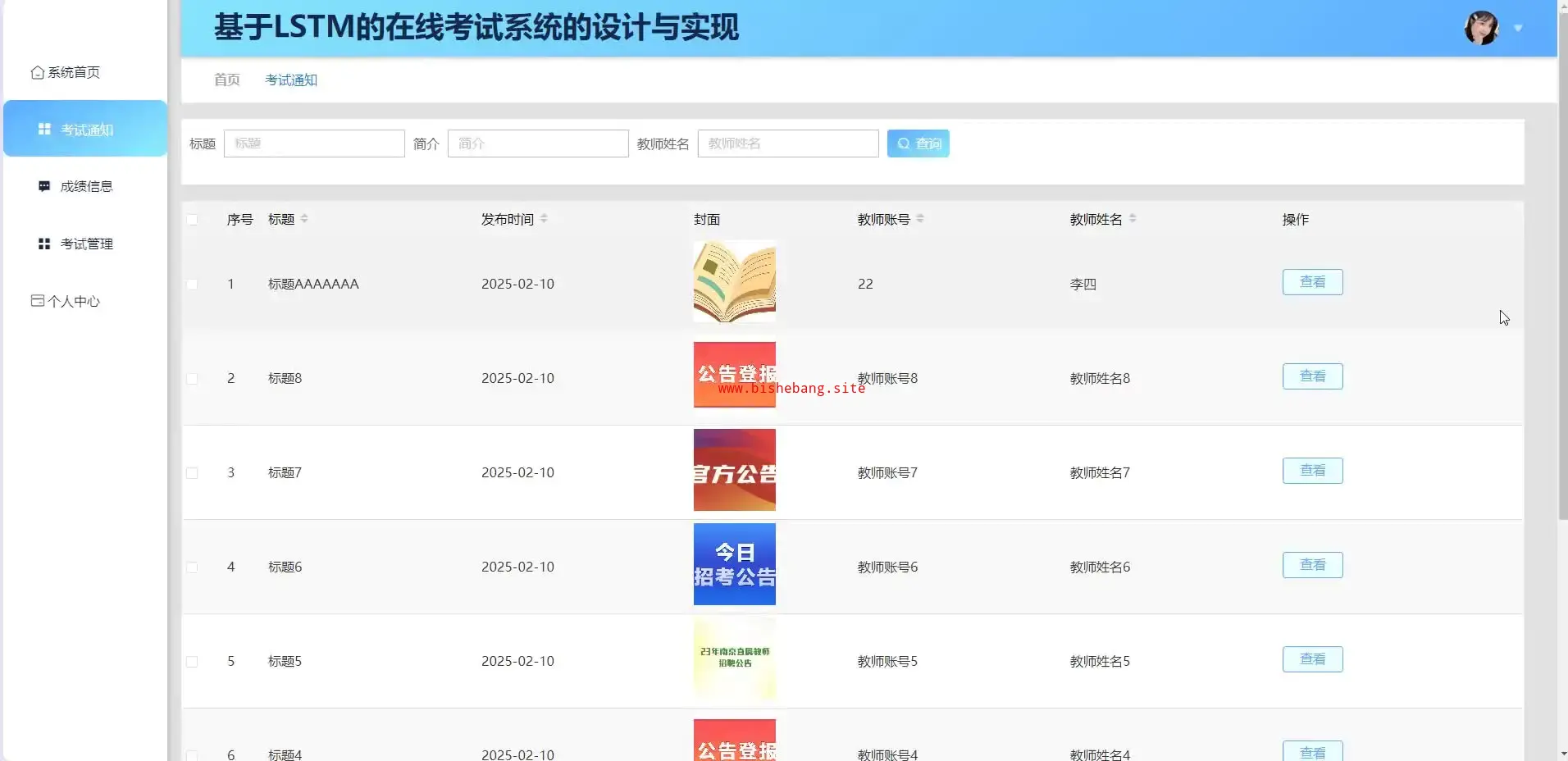Image resolution: width=1568 pixels, height=761 pixels.
Task: Click the 查询 search button
Action: 918,144
